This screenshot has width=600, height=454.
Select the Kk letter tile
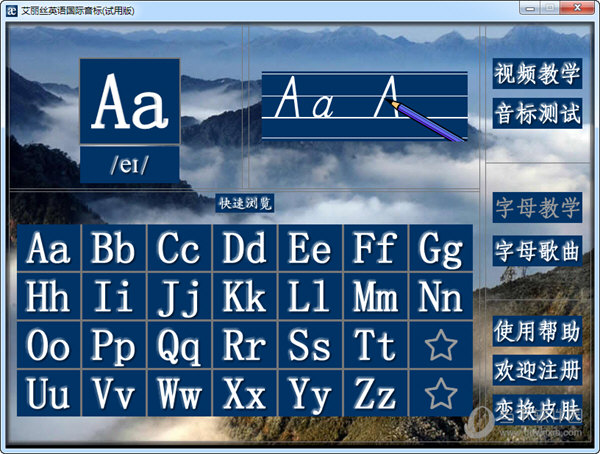point(244,297)
